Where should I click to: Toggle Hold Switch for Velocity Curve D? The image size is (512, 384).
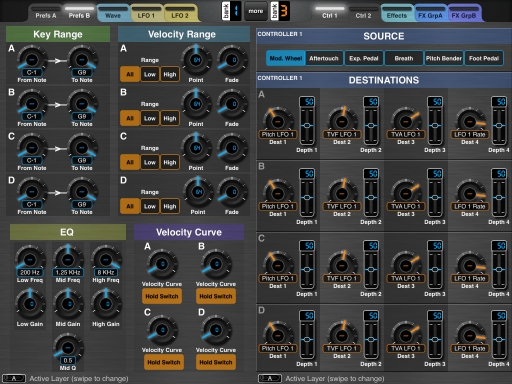pos(216,362)
